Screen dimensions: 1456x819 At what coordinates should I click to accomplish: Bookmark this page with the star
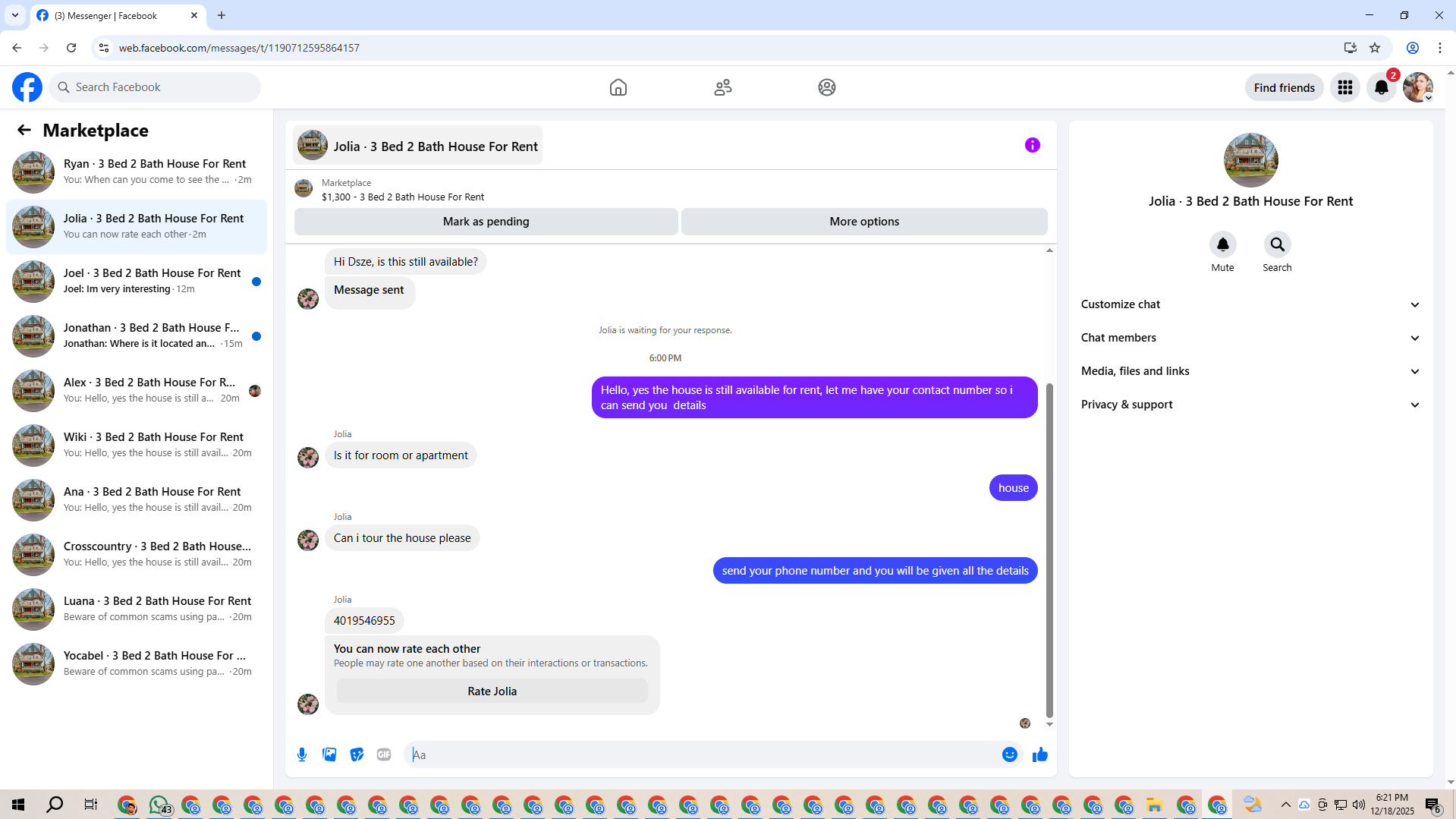[x=1374, y=48]
